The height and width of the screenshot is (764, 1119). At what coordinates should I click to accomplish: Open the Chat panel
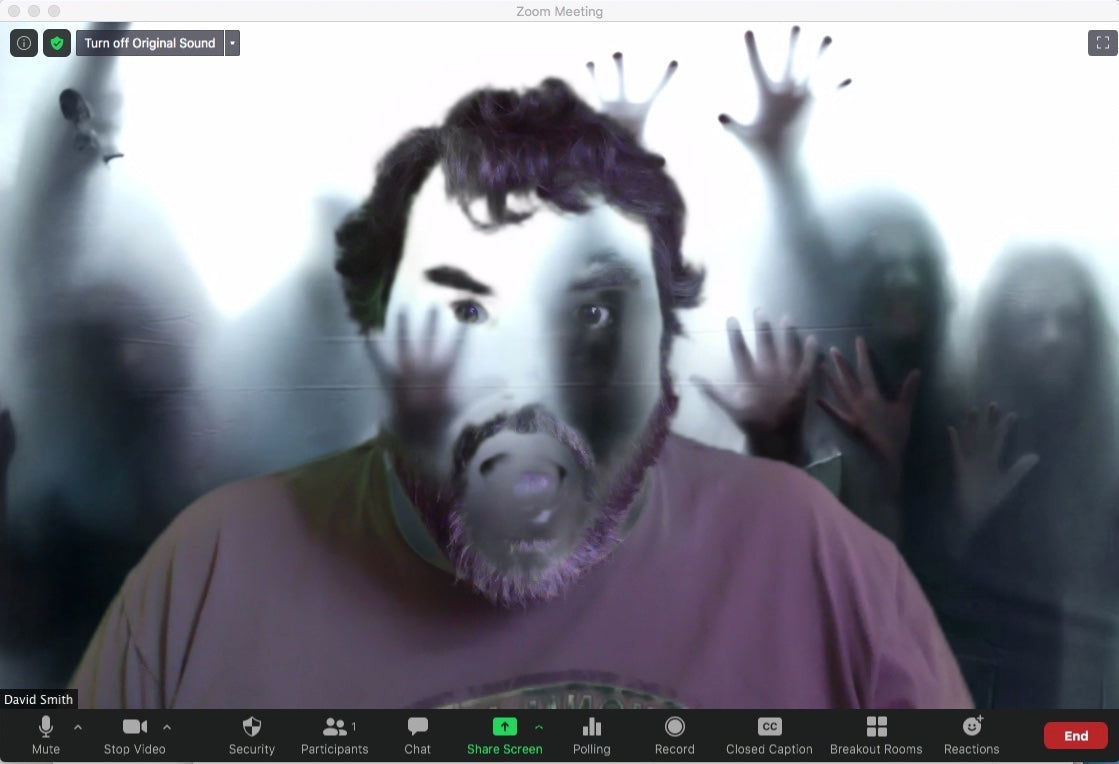click(x=418, y=736)
